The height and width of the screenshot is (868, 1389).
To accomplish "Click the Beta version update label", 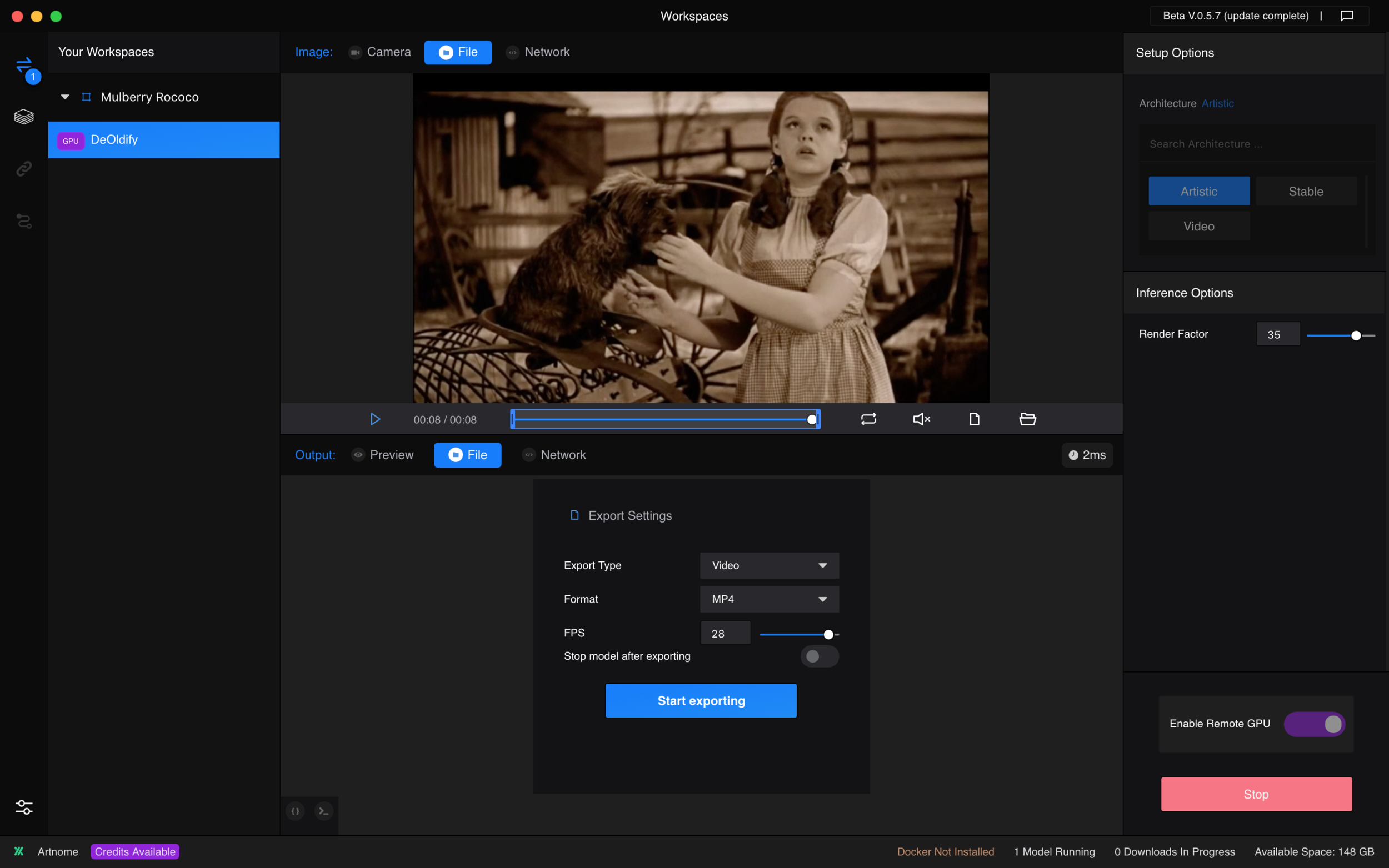I will (1236, 16).
